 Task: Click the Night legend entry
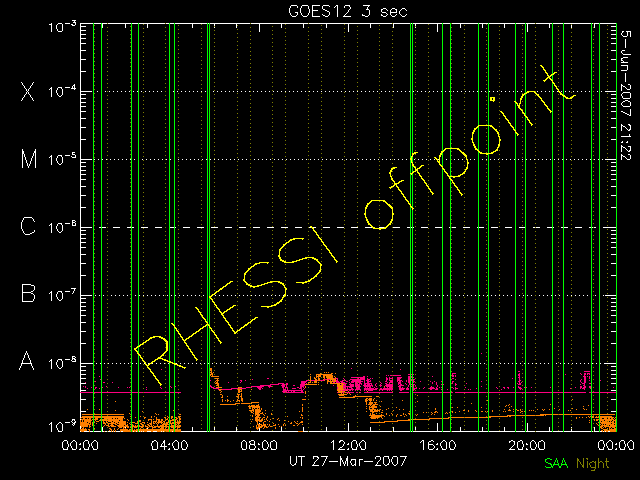(593, 464)
